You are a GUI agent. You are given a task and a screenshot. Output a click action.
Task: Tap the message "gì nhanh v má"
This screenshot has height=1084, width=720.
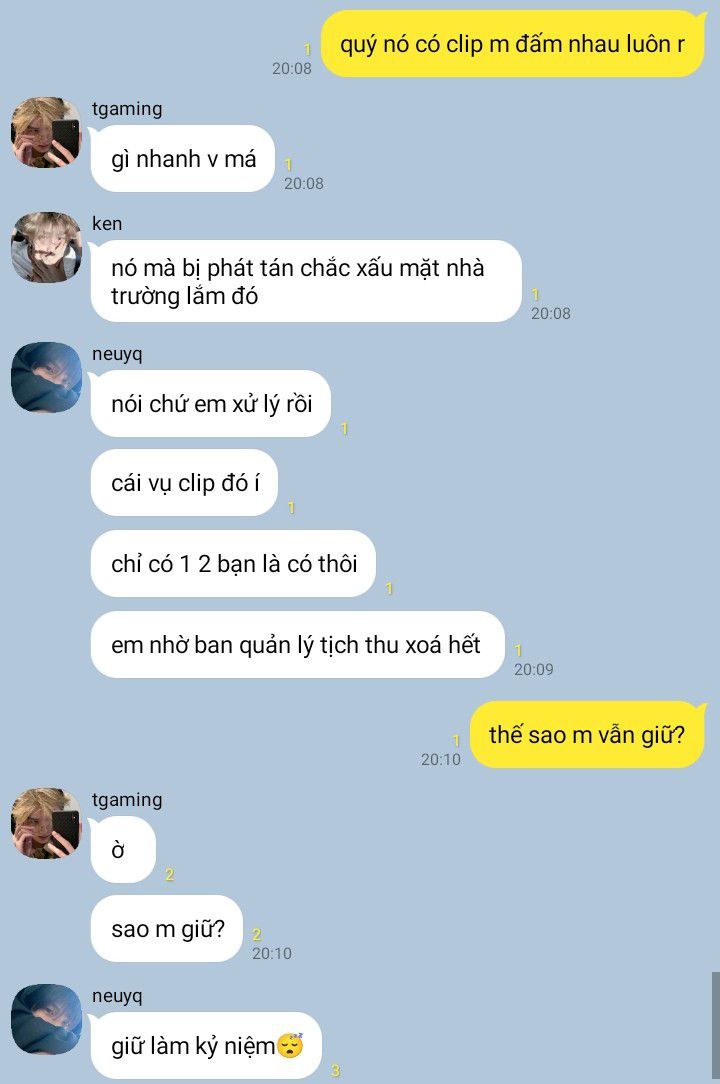click(x=183, y=159)
